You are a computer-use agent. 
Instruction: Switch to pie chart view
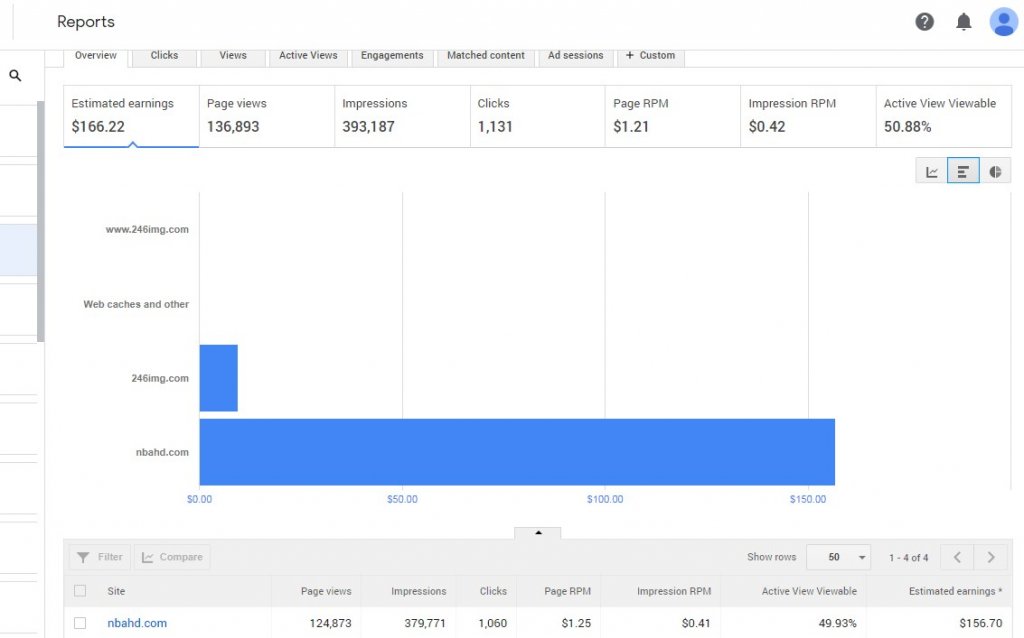tap(995, 172)
